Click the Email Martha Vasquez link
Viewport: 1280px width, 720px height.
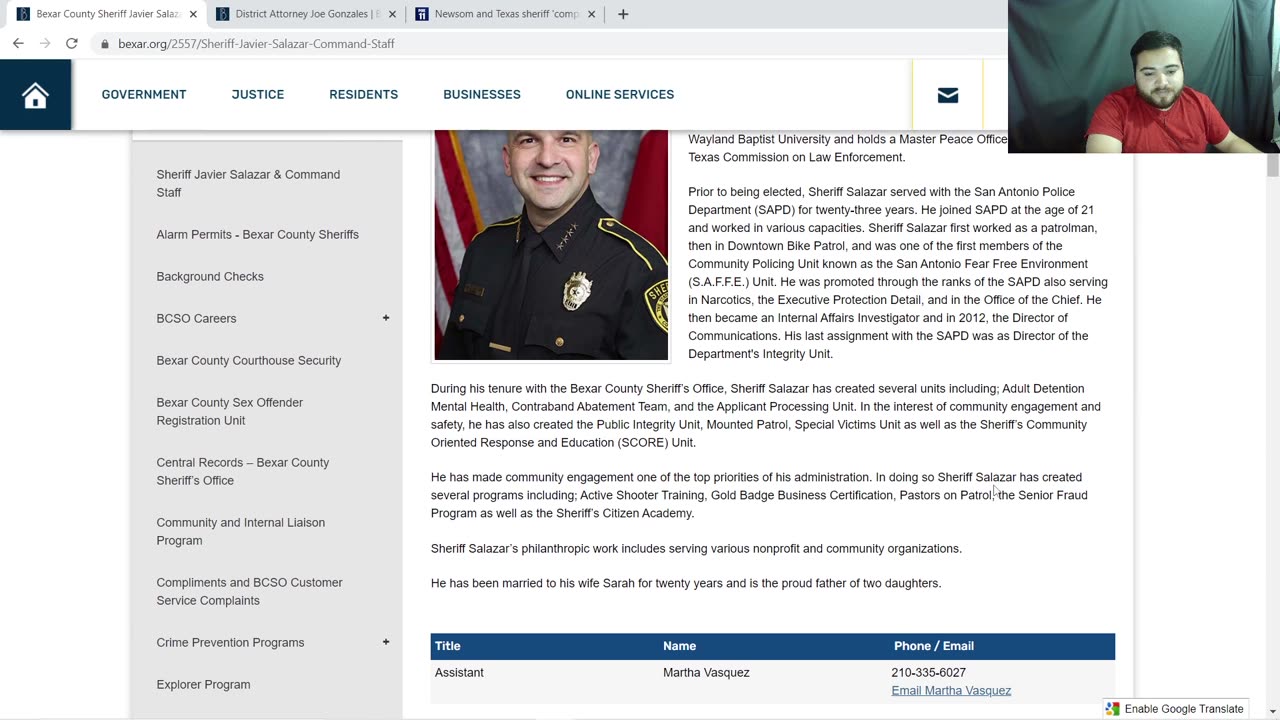(951, 690)
